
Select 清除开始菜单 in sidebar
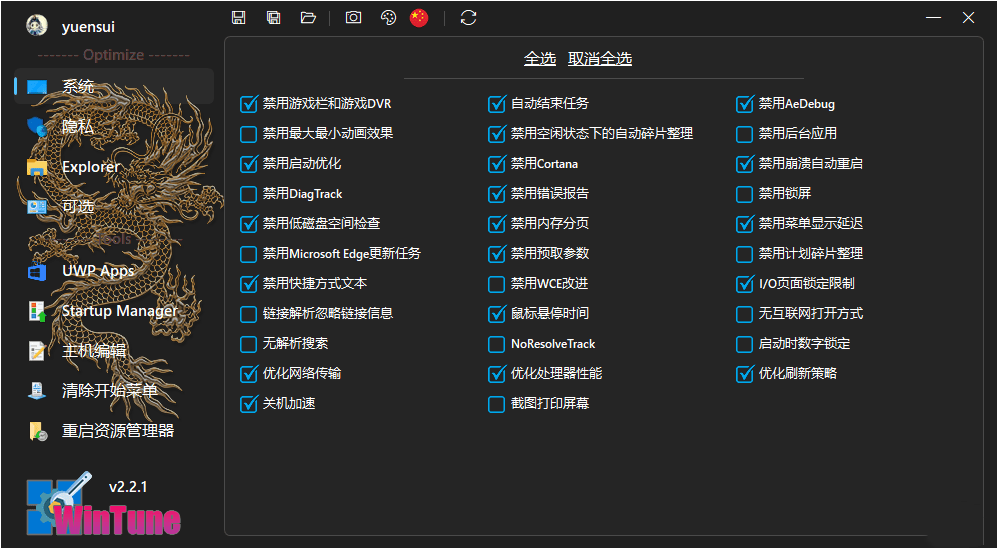[x=114, y=391]
